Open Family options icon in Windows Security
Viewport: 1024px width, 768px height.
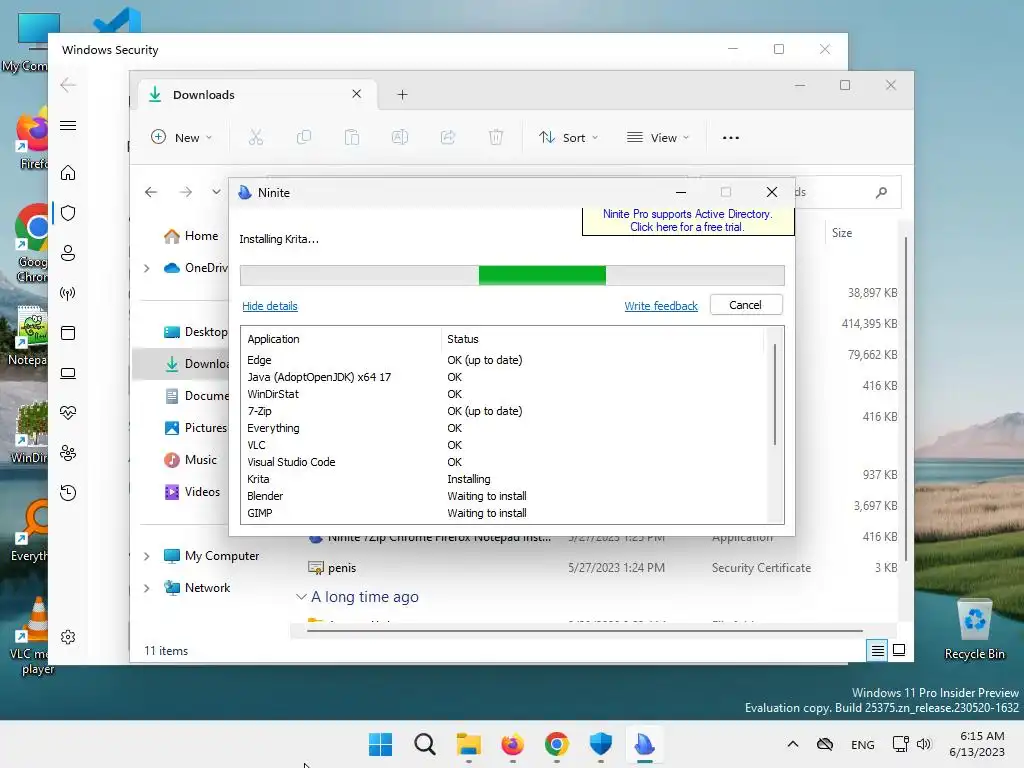coord(68,453)
